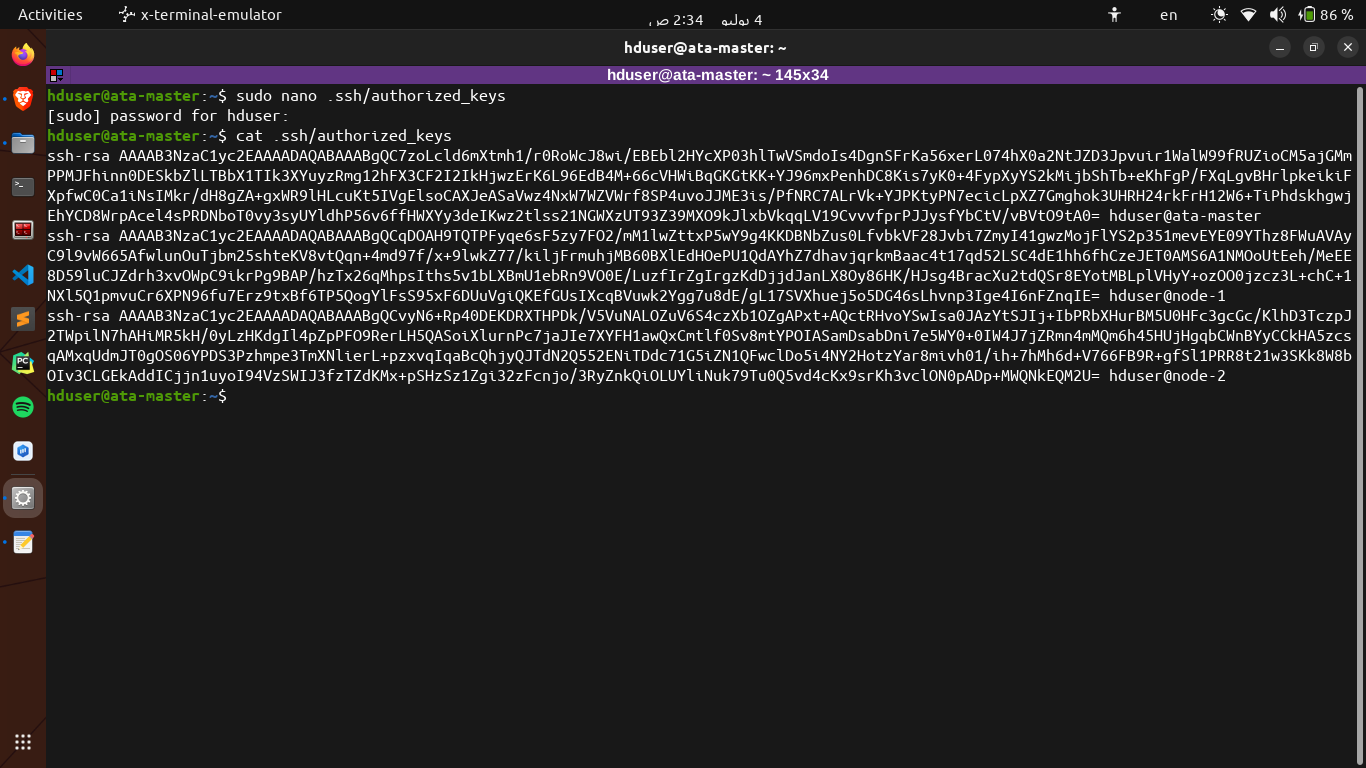Toggle Wi-Fi from the top bar indicator

tap(1246, 14)
